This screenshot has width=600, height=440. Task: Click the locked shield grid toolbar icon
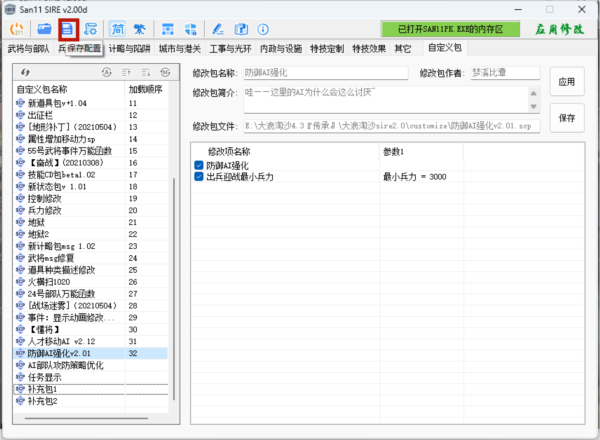[x=191, y=29]
